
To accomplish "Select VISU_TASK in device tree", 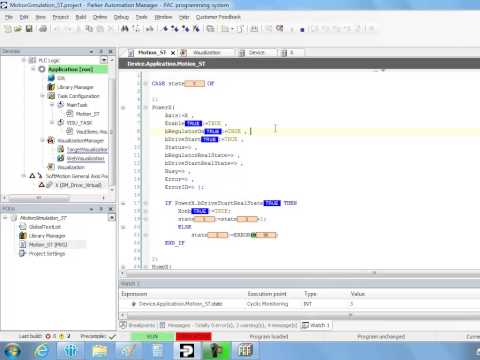I will (x=79, y=123).
